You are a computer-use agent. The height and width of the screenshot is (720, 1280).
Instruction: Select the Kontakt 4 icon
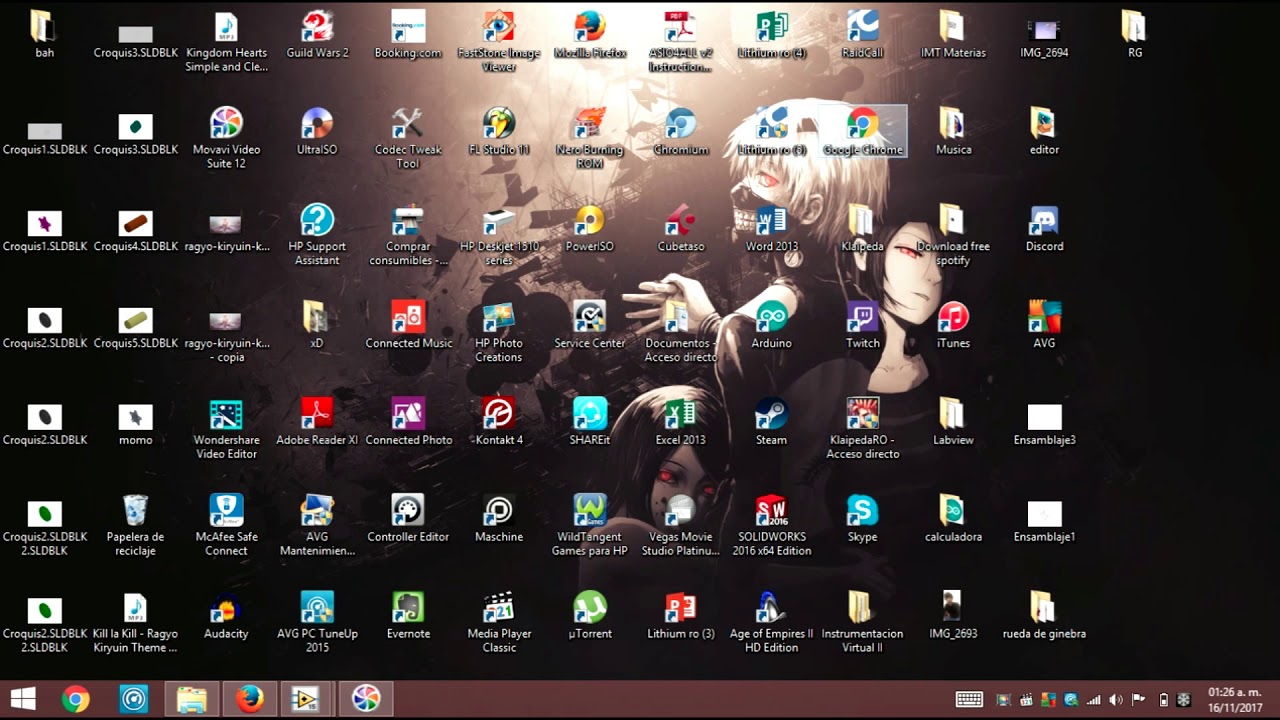pos(499,422)
